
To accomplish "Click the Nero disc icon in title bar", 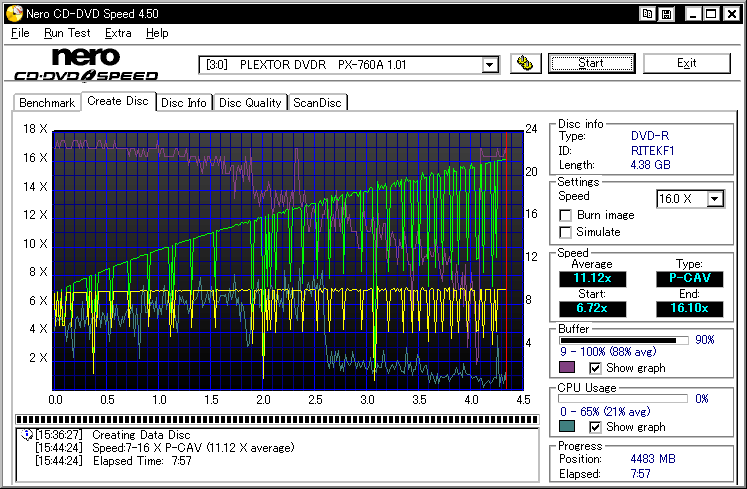I will point(12,14).
